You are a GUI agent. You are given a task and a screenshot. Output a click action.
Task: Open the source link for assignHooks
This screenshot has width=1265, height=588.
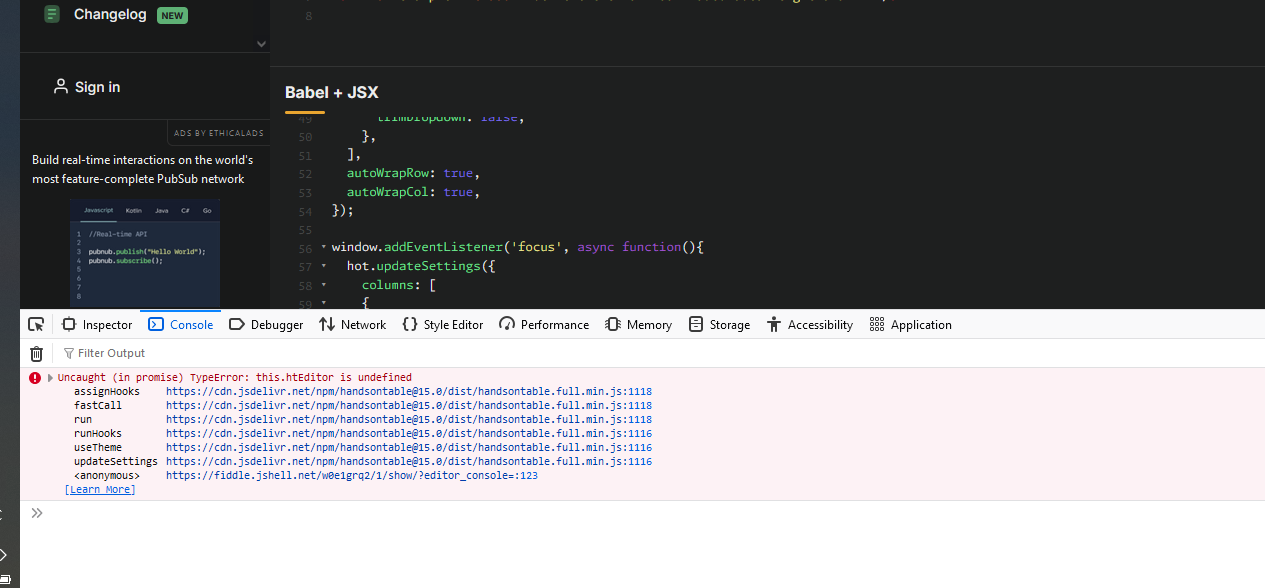click(x=409, y=392)
